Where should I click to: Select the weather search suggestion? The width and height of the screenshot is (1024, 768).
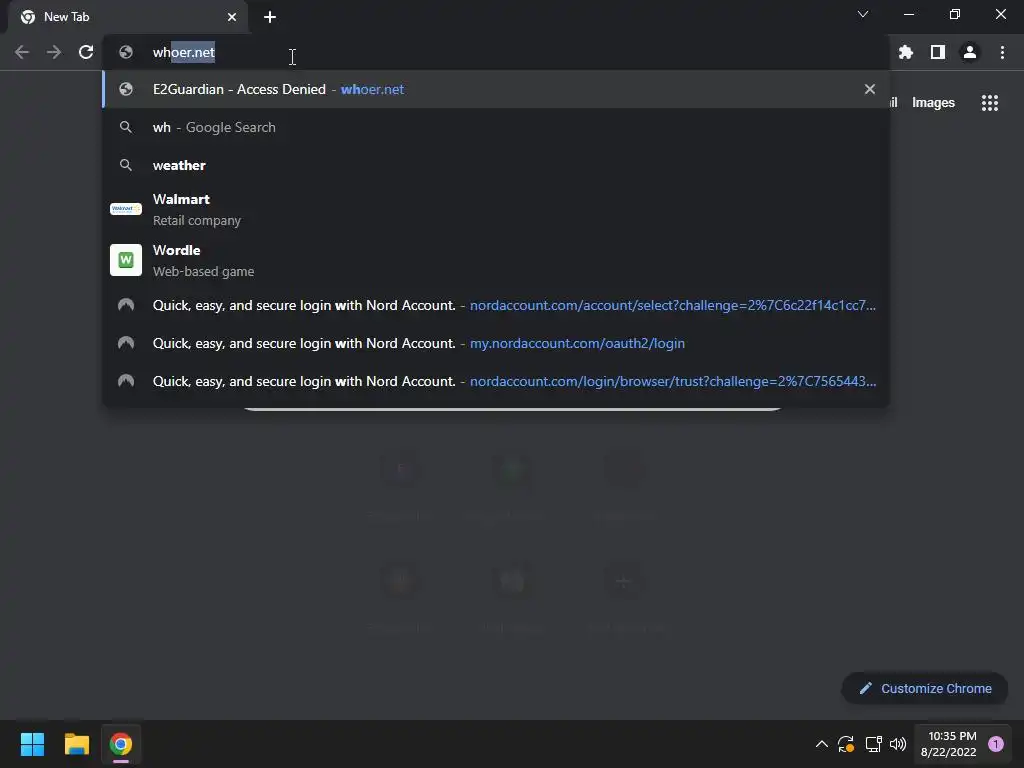tap(496, 165)
